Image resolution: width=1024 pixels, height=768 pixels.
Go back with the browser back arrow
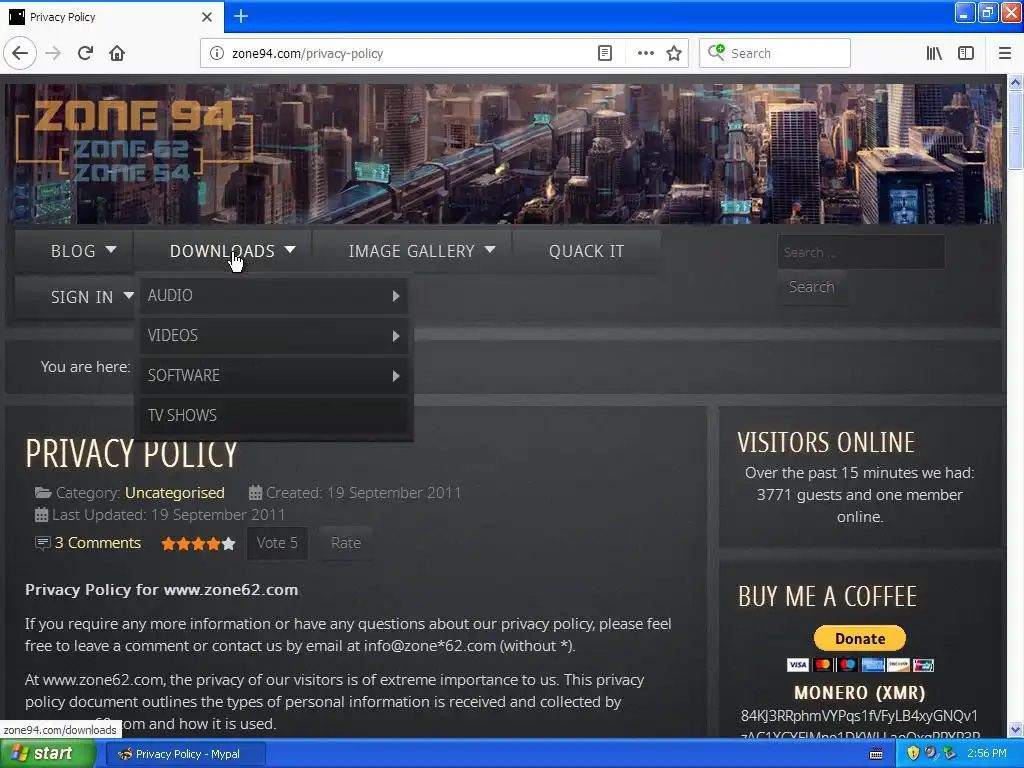(20, 54)
